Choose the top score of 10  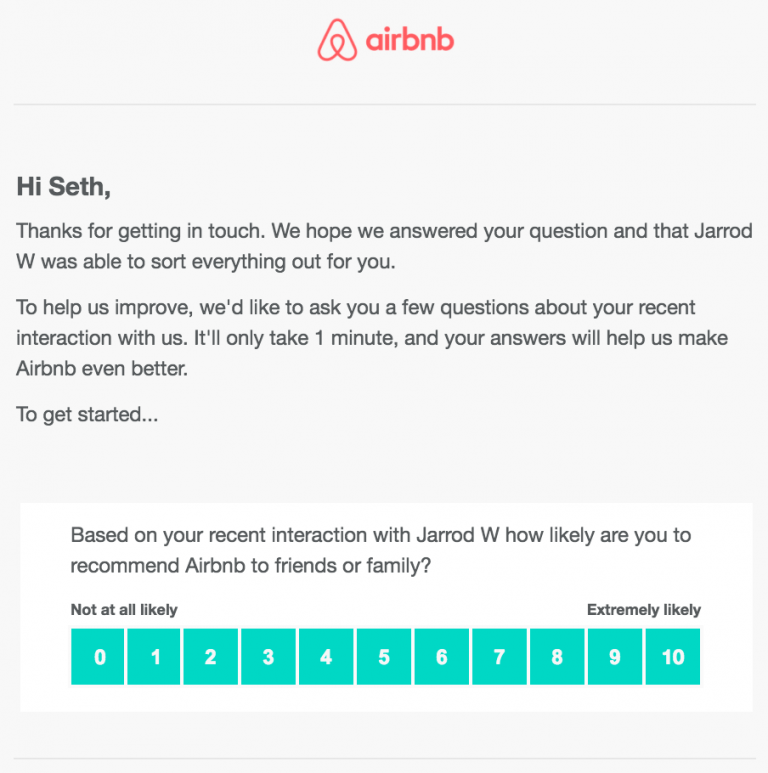click(673, 657)
